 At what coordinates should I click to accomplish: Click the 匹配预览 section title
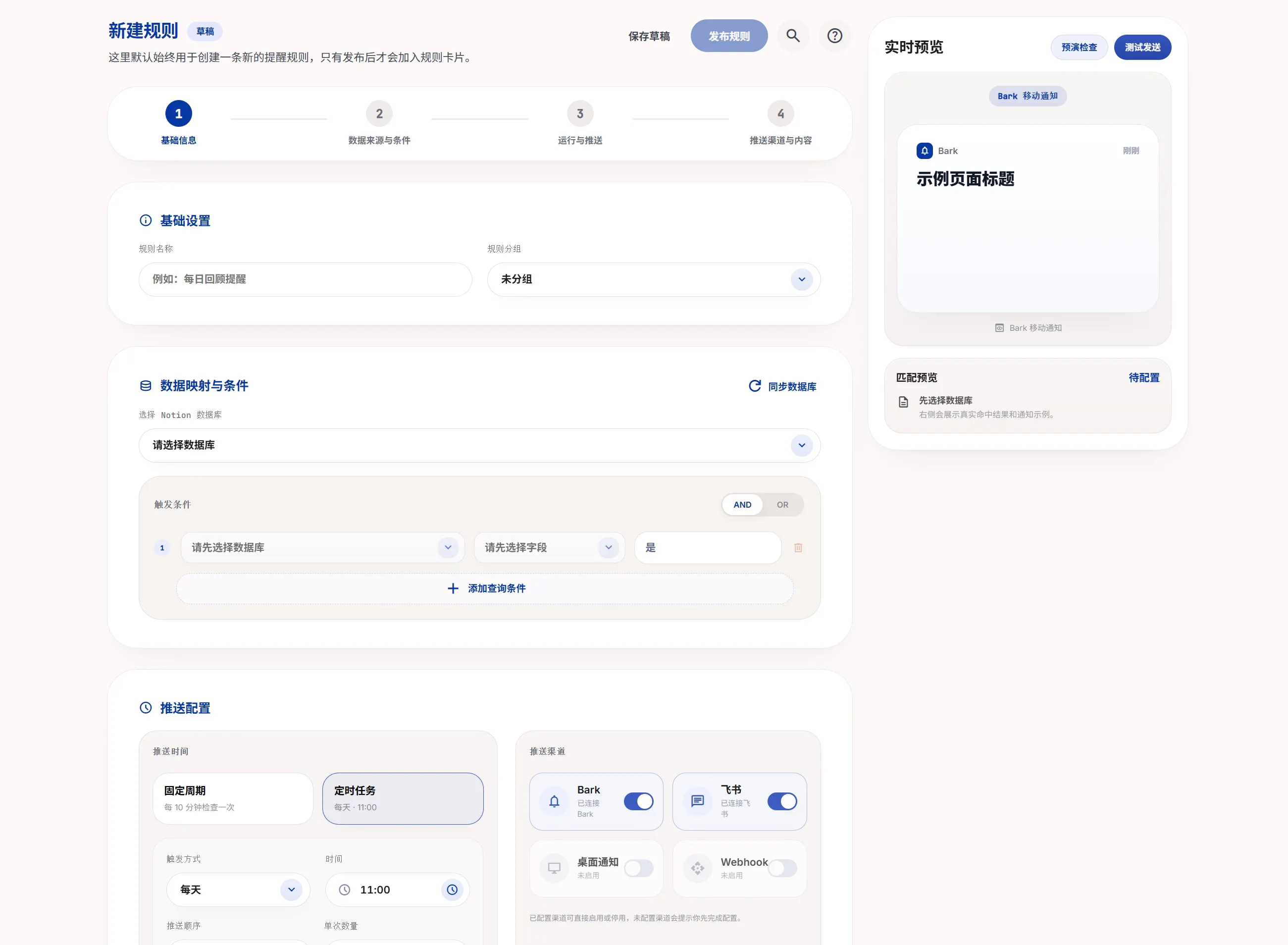(x=917, y=377)
